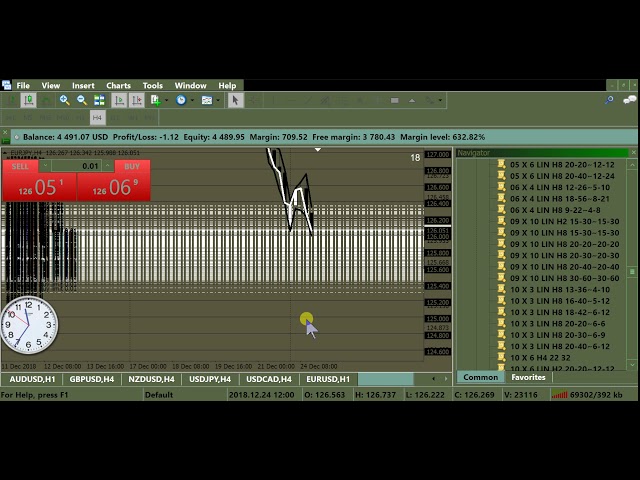
Task: Select the '10 X 3 LIN H8 20-30--6-9' navigator item
Action: (557, 335)
